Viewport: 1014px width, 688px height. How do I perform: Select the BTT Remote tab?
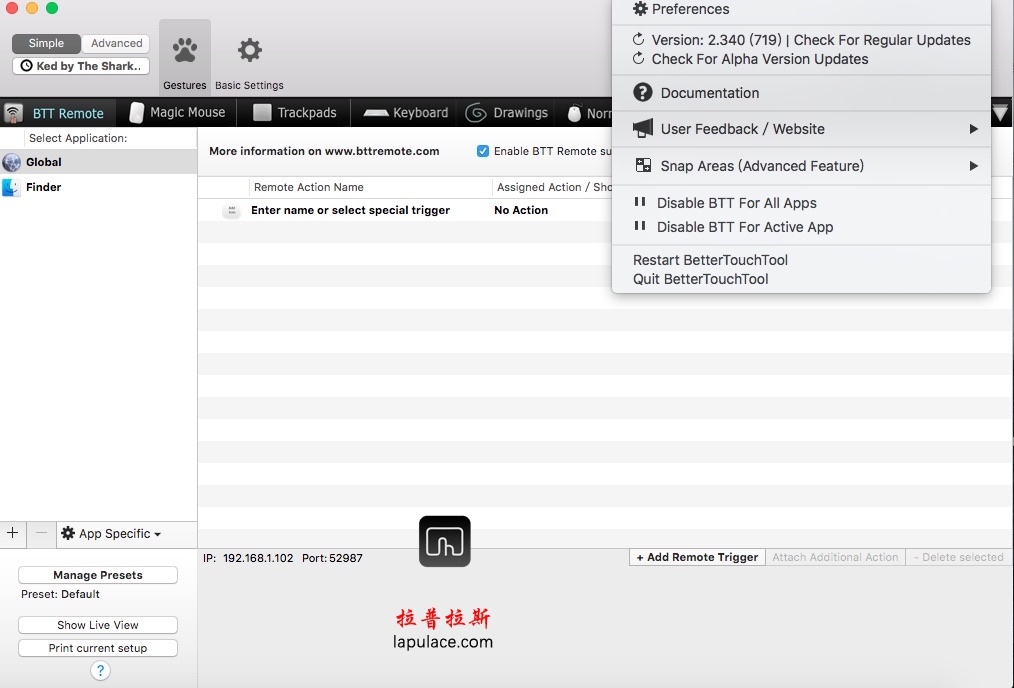click(x=58, y=113)
